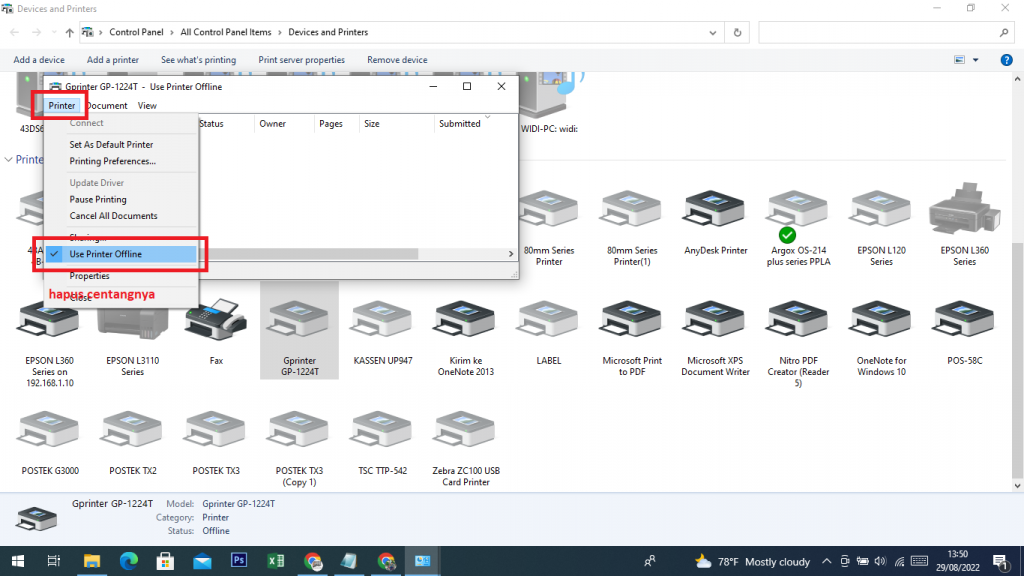This screenshot has height=576, width=1024.
Task: Select Microsoft XPS Document Writer
Action: 714,338
